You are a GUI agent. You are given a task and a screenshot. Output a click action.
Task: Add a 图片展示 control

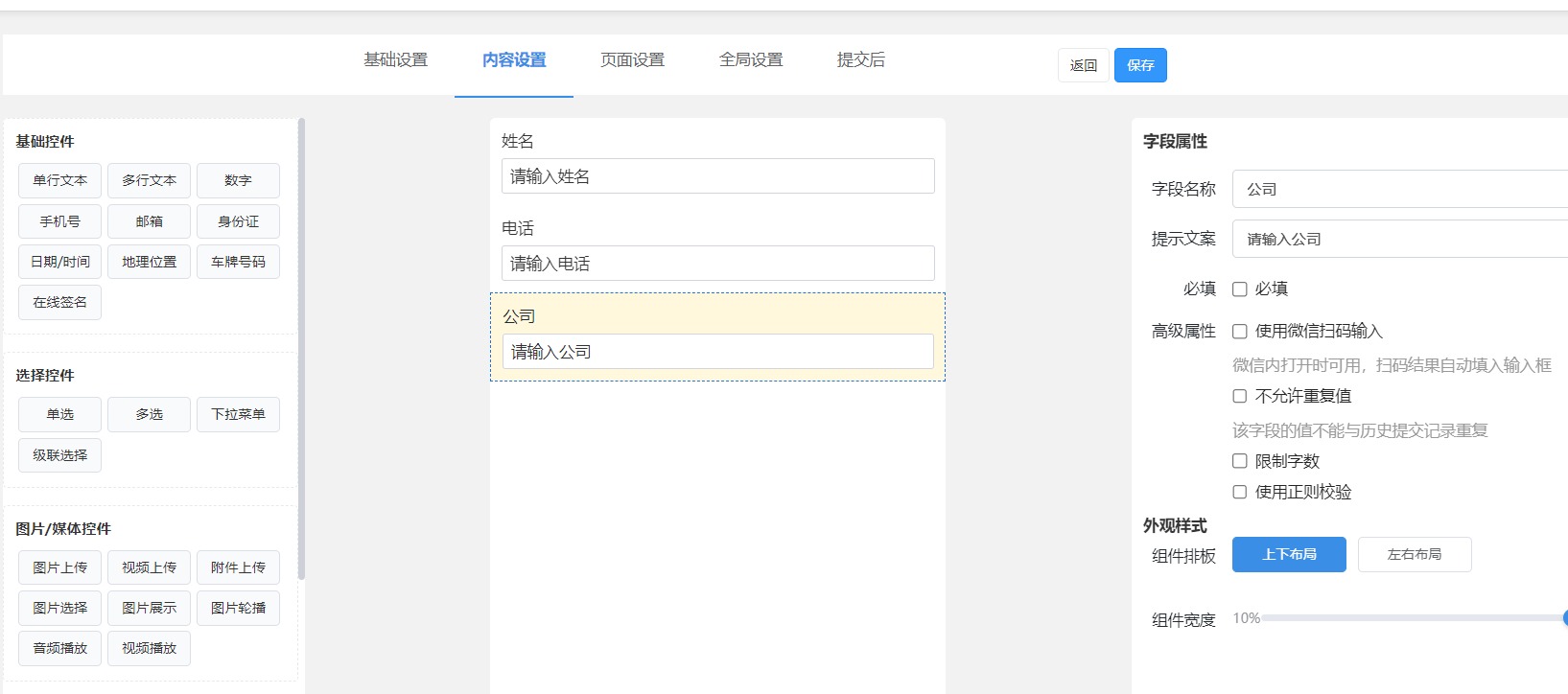pos(149,608)
